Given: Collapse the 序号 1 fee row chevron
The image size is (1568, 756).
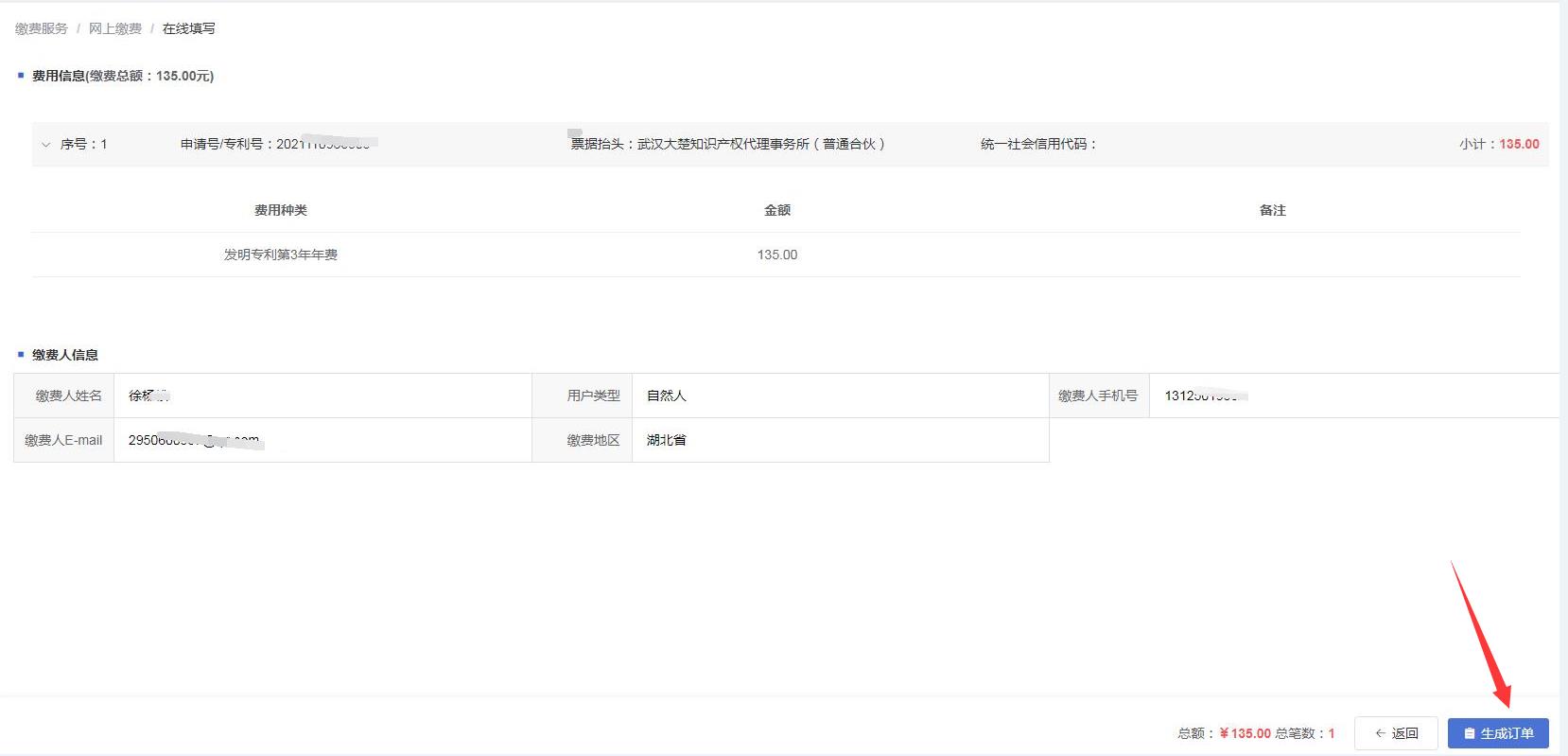Looking at the screenshot, I should (45, 145).
